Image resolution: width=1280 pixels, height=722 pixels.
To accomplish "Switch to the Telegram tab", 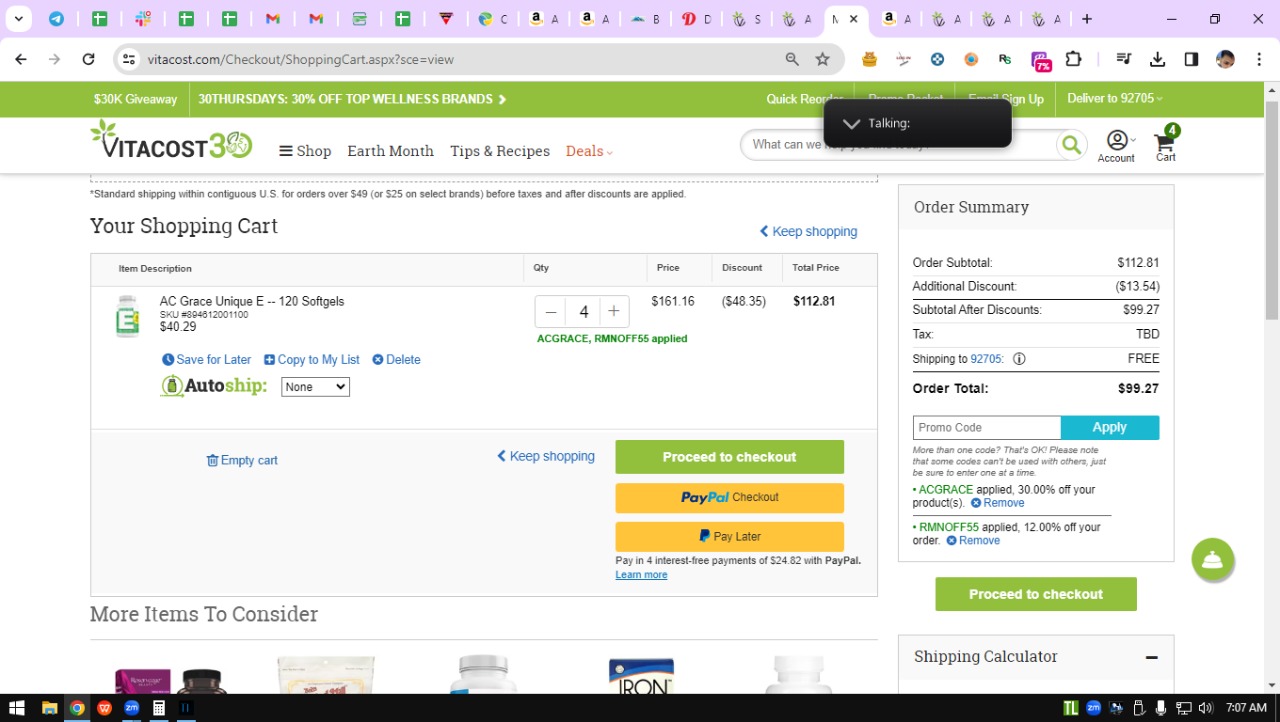I will 57,19.
